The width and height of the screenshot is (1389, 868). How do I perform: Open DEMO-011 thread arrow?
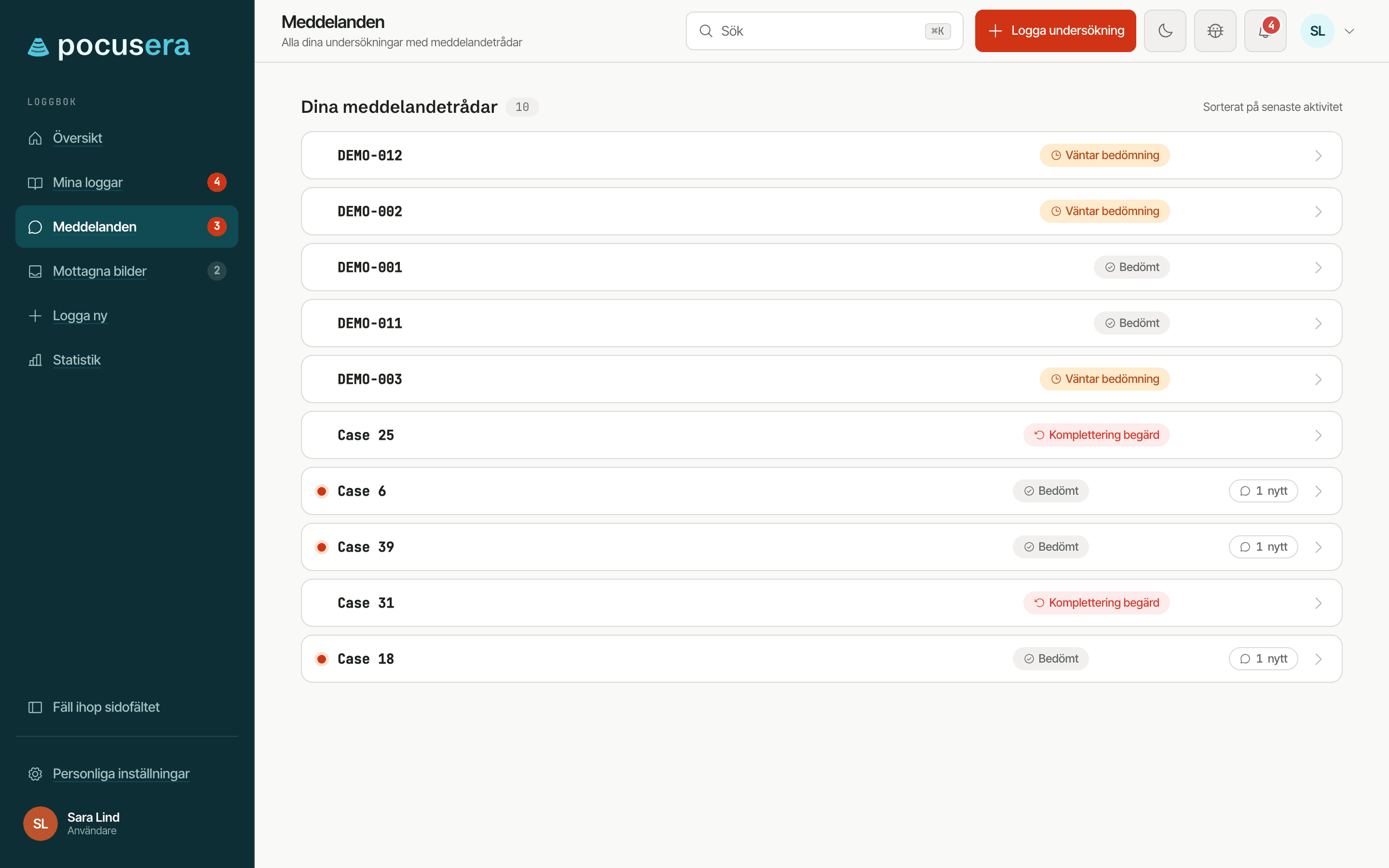pyautogui.click(x=1319, y=324)
